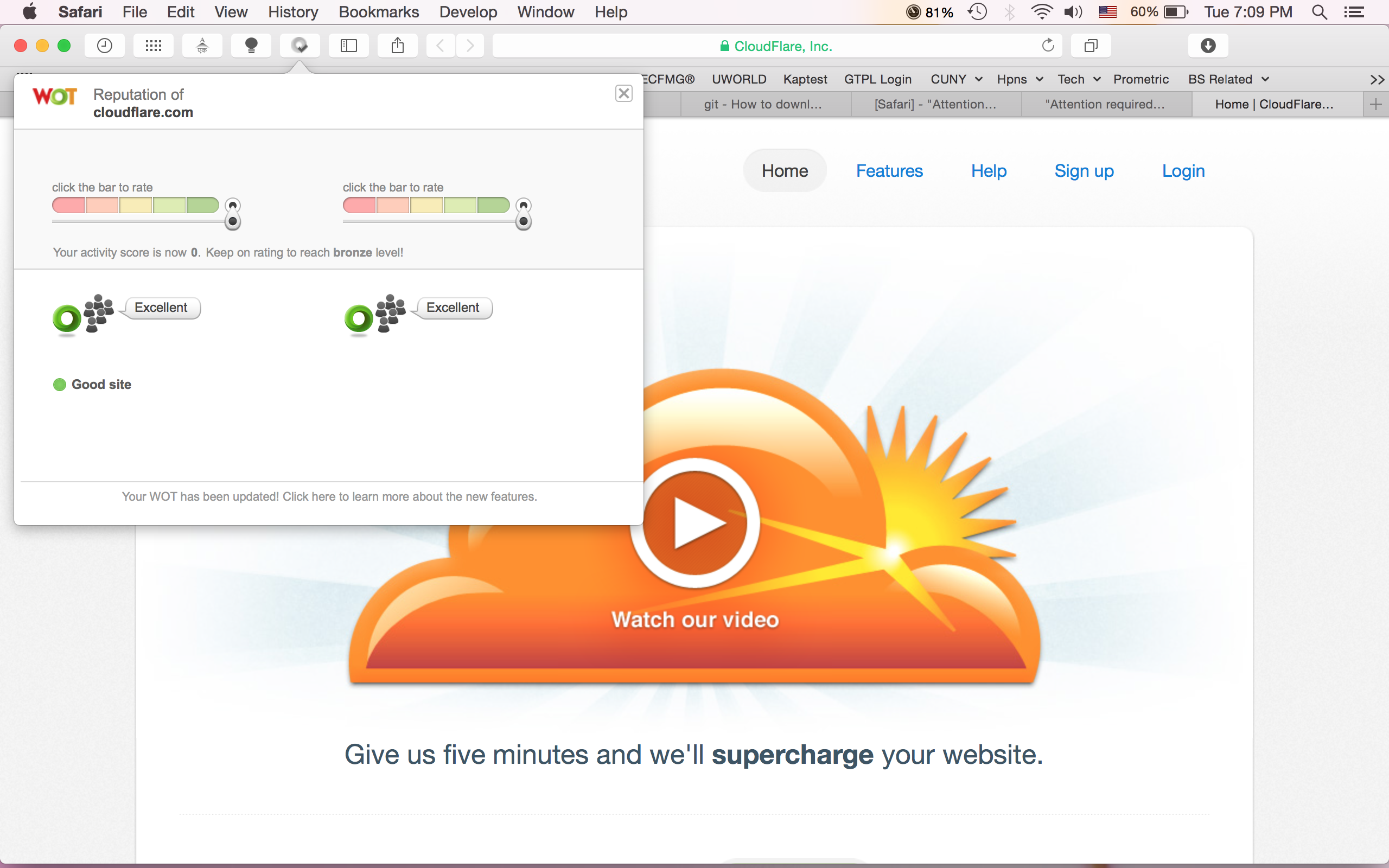Show hidden bookmarks overflow chevron
The height and width of the screenshot is (868, 1389).
(x=1377, y=79)
